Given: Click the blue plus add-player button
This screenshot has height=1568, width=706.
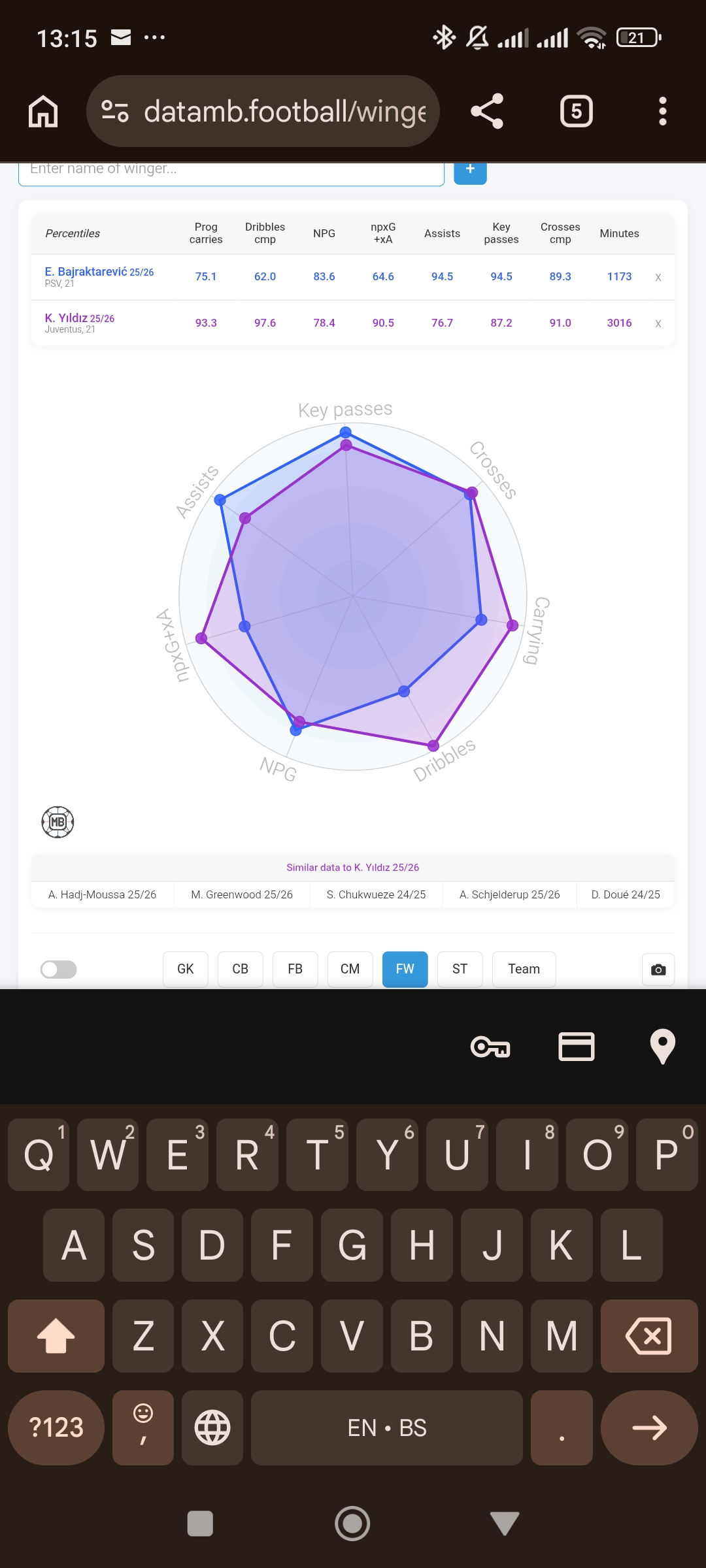Looking at the screenshot, I should [470, 171].
